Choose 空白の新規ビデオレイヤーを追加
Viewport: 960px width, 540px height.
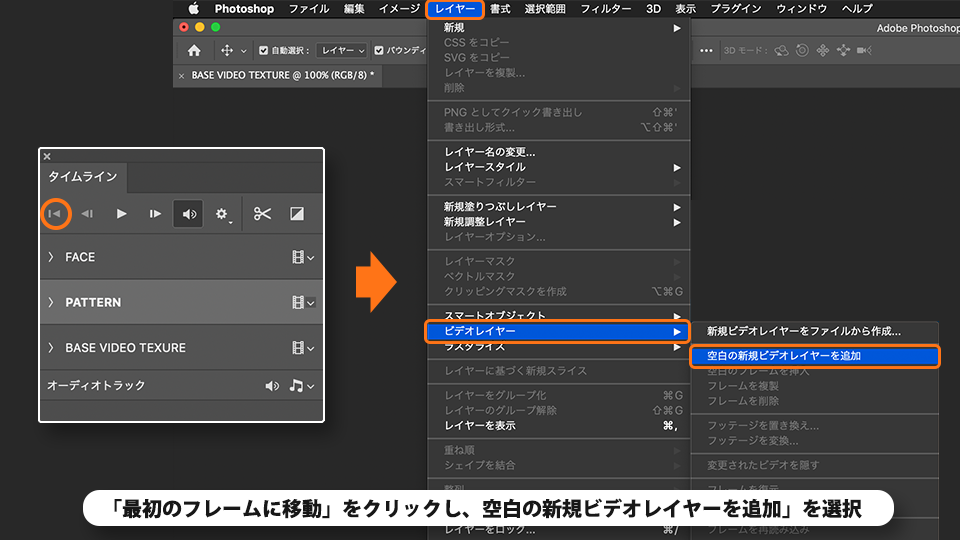point(815,356)
